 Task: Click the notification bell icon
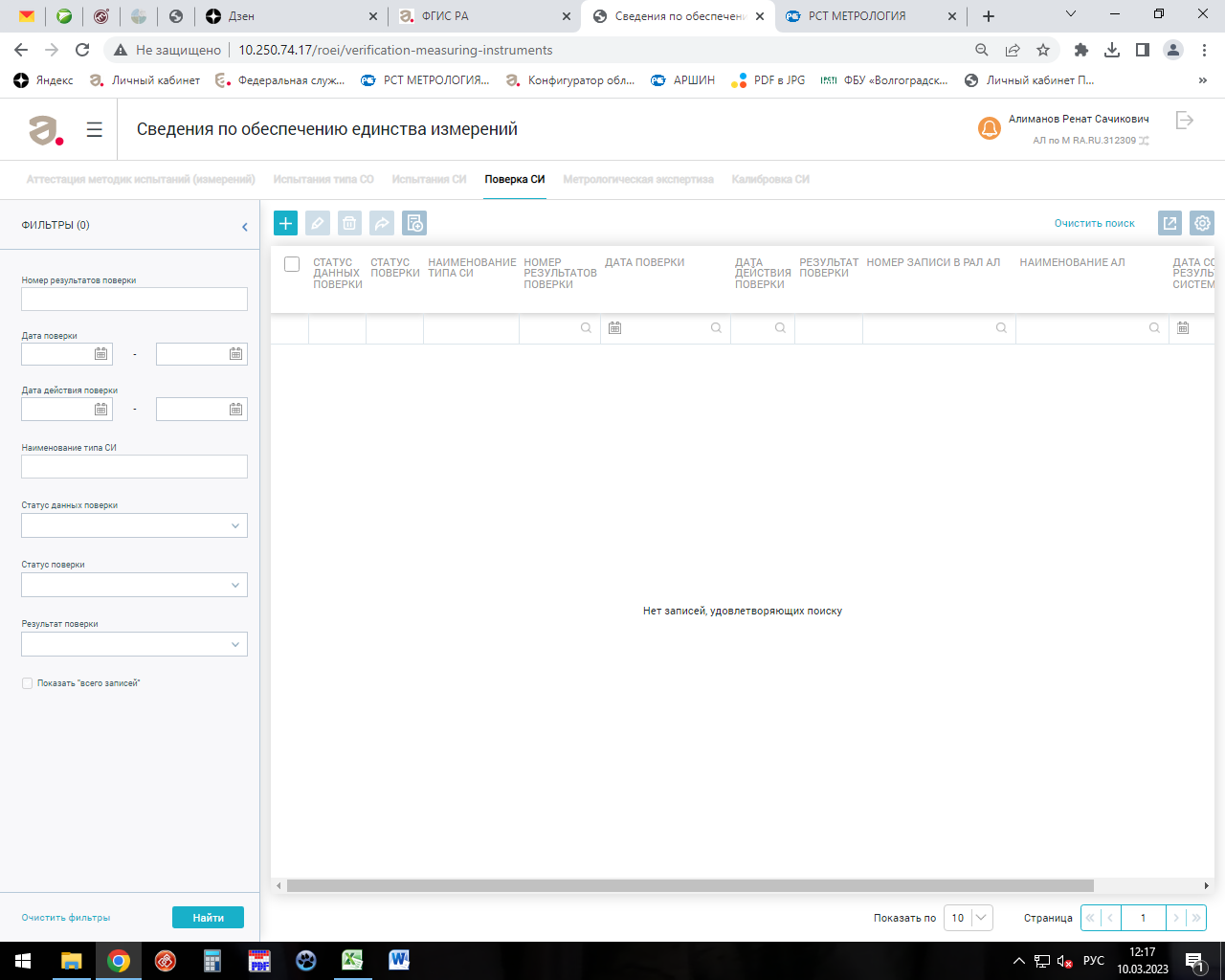pos(989,128)
